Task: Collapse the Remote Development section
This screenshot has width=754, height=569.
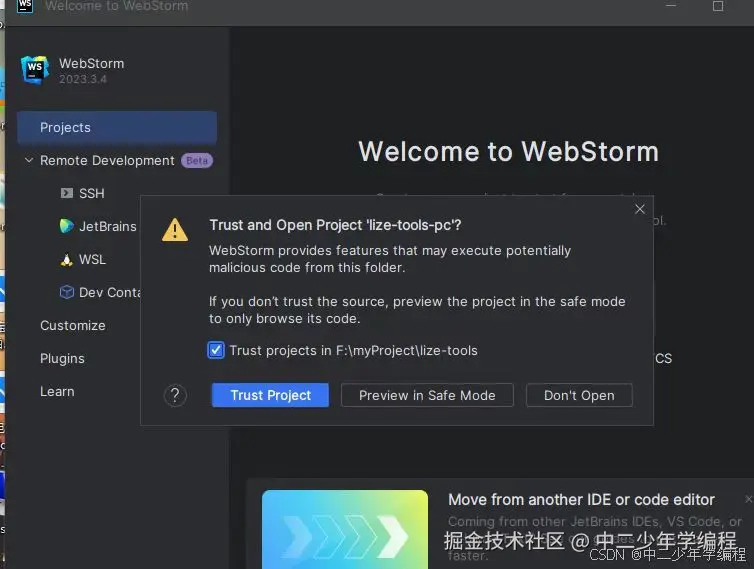Action: click(29, 160)
